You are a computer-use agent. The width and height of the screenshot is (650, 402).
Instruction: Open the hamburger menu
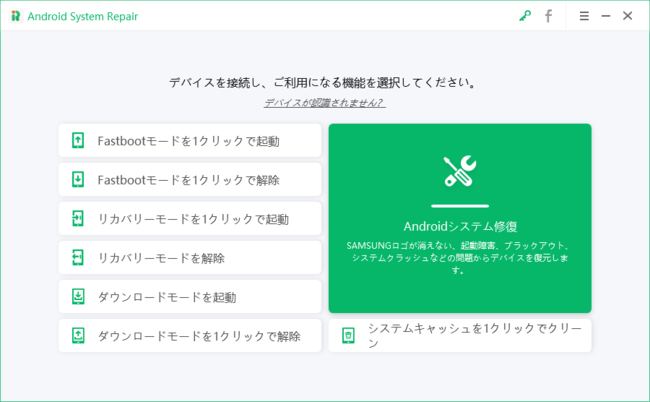[584, 16]
